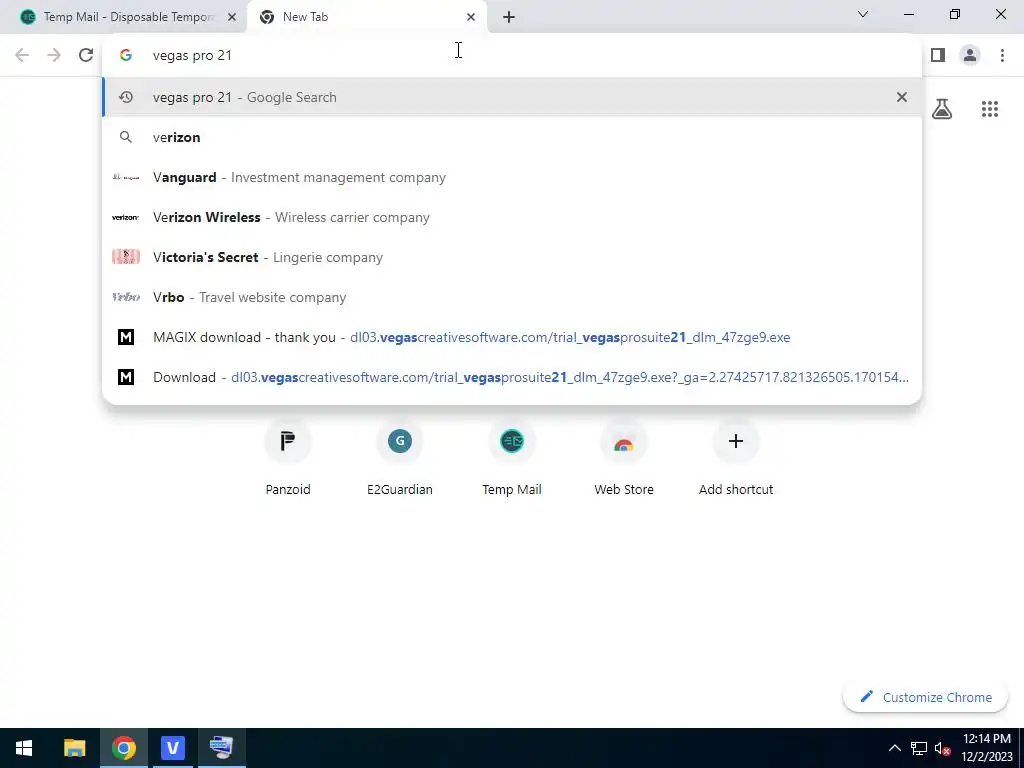The width and height of the screenshot is (1024, 768).
Task: Choose the verizon search suggestion
Action: 512,137
